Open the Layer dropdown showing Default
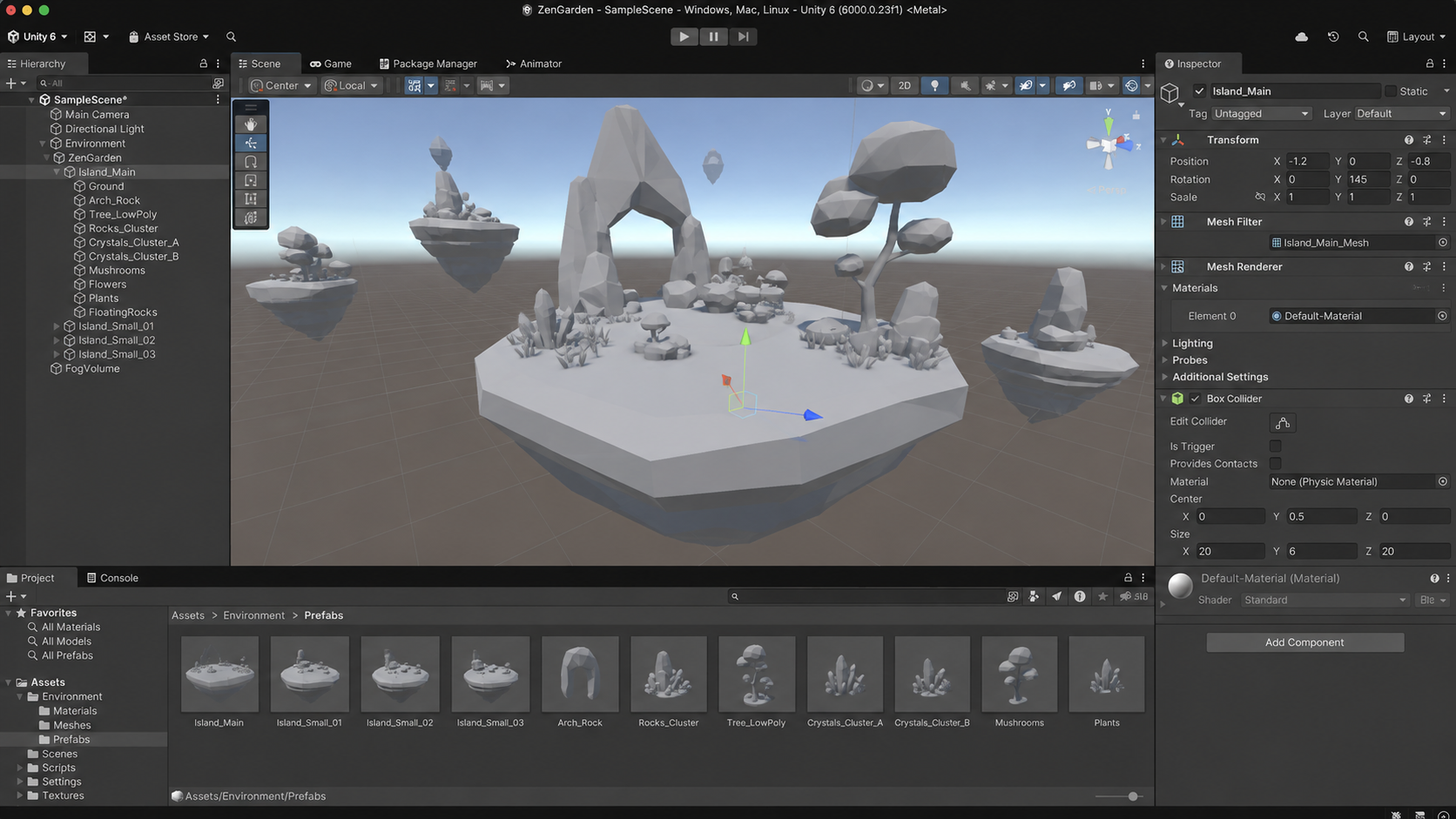 coord(1401,114)
